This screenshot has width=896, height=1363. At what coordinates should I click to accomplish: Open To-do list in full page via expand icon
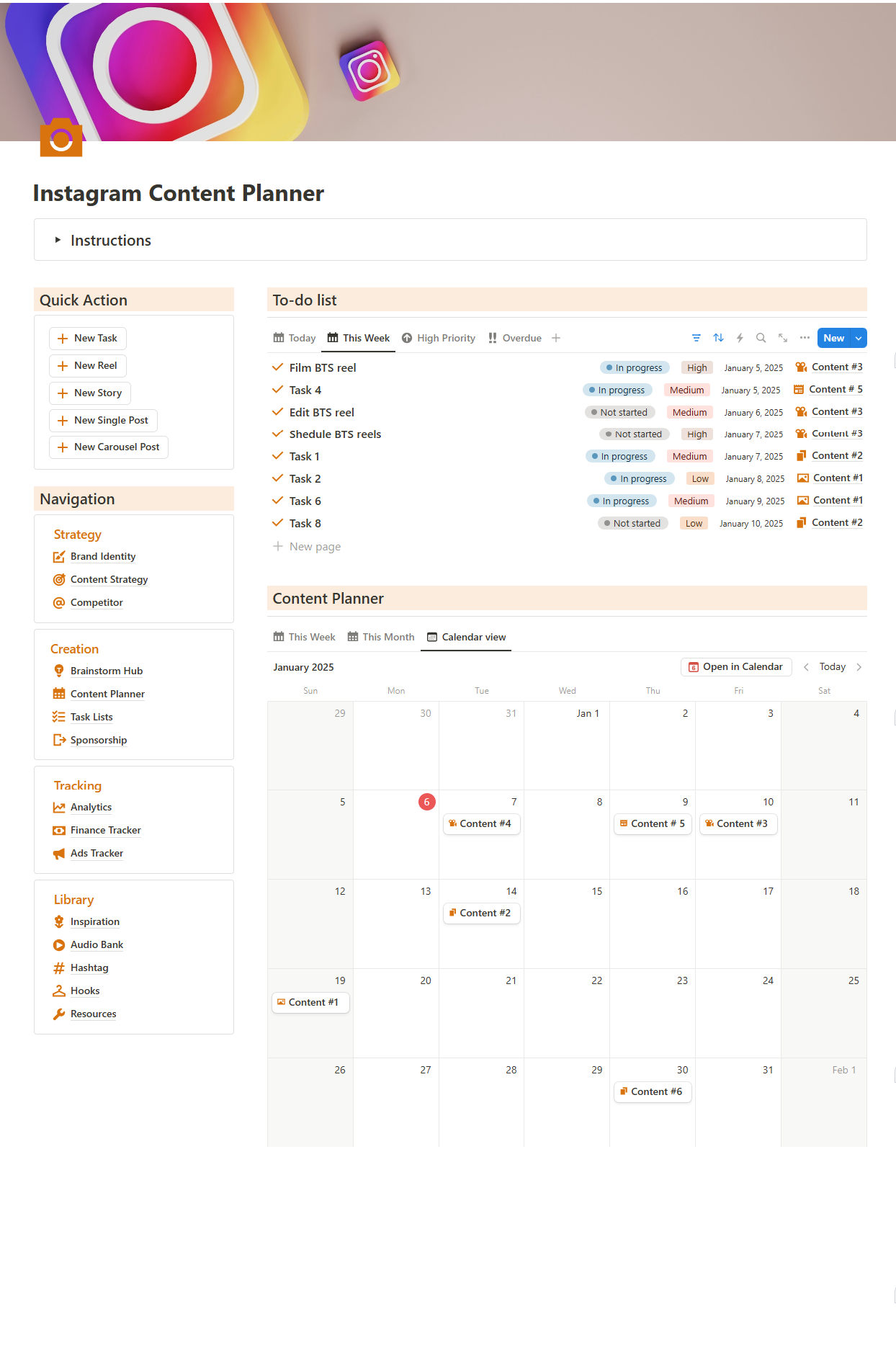coord(783,338)
